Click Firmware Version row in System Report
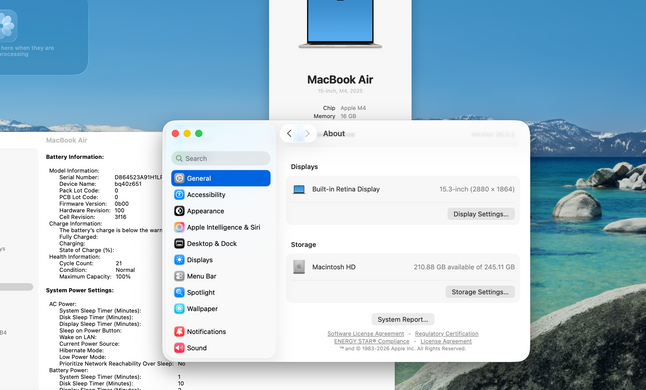This screenshot has width=646, height=390. [x=94, y=203]
